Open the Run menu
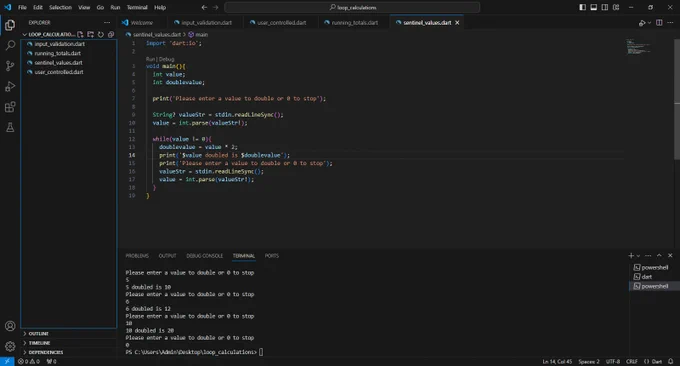The width and height of the screenshot is (680, 366). (x=115, y=7)
